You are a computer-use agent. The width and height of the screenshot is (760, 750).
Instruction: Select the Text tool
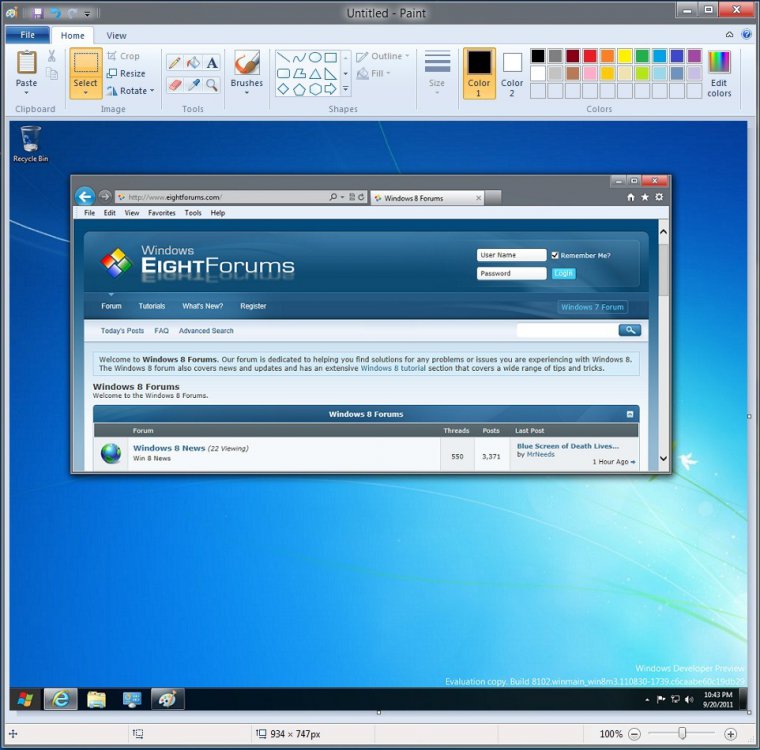pyautogui.click(x=212, y=63)
